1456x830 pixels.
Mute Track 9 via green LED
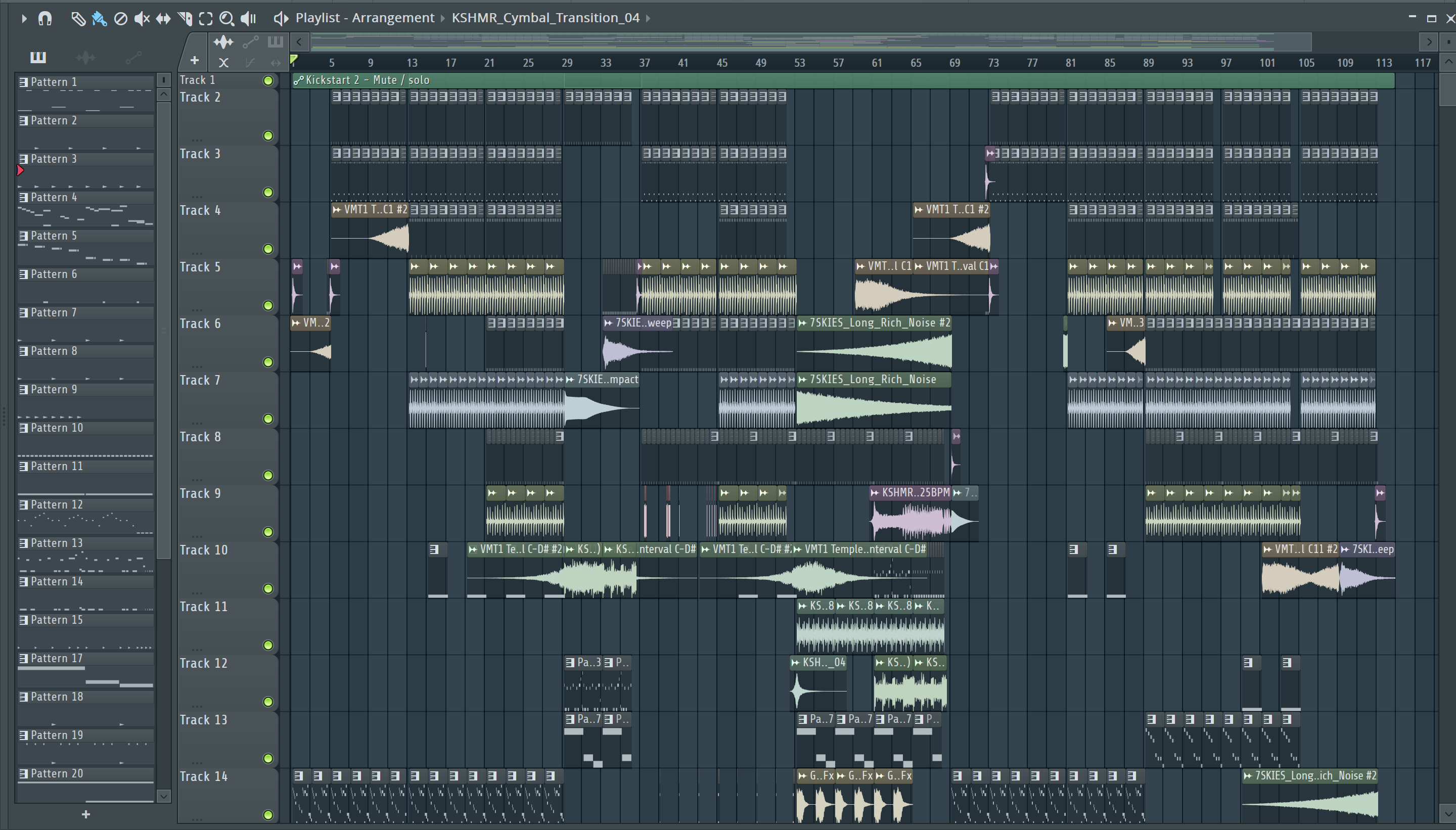click(268, 532)
